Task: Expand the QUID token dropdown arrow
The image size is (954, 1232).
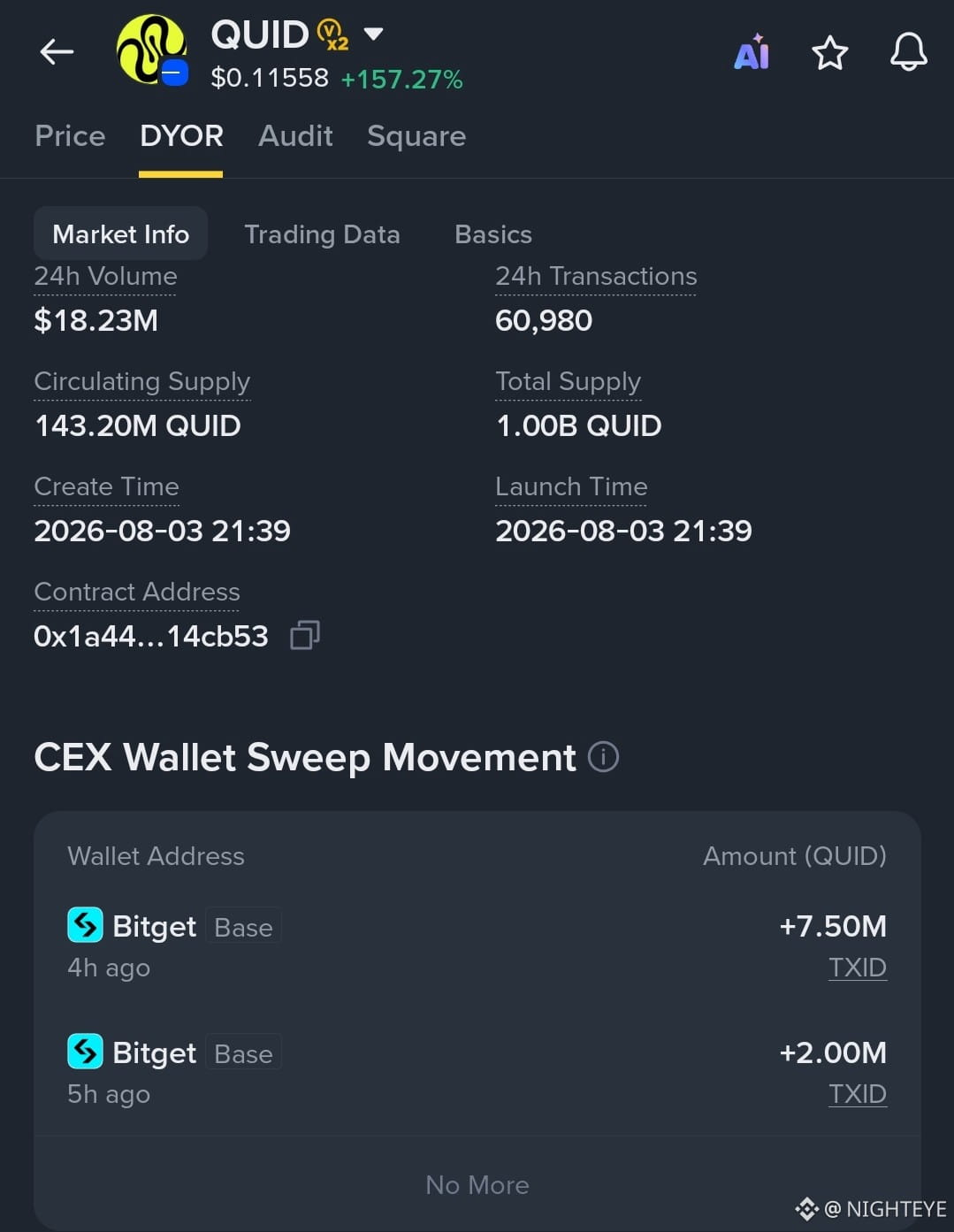Action: 373,34
